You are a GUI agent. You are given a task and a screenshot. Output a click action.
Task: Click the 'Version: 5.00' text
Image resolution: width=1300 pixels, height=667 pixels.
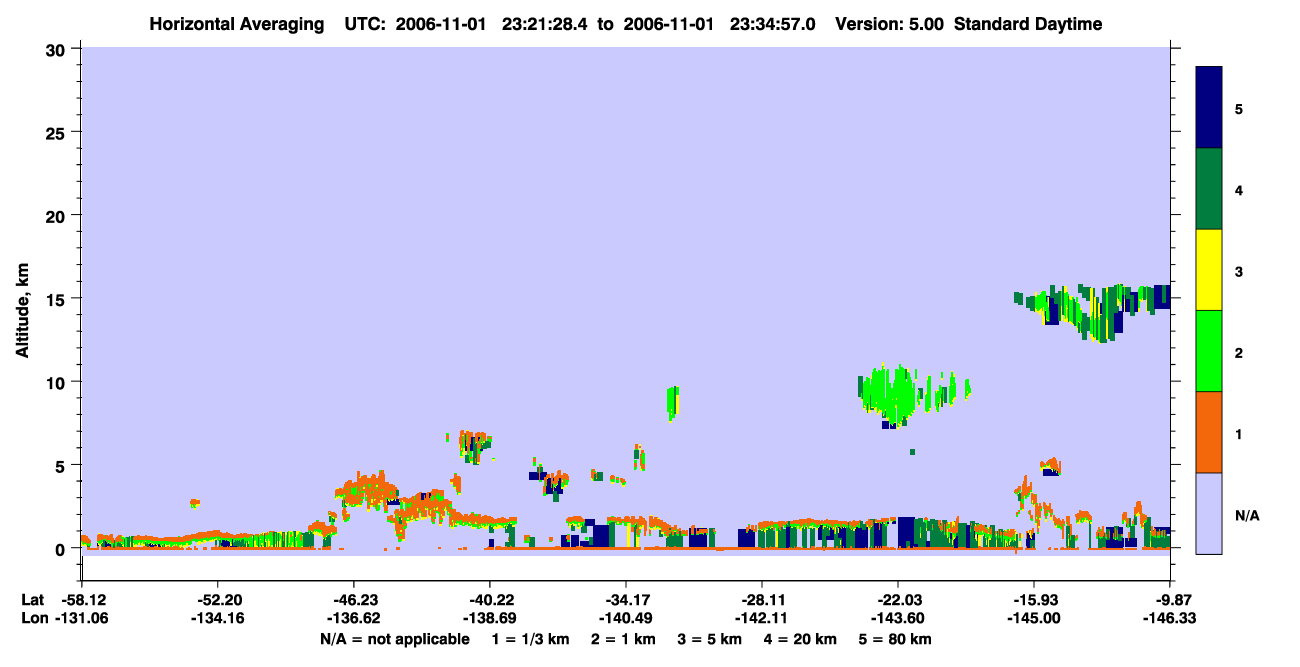[890, 24]
